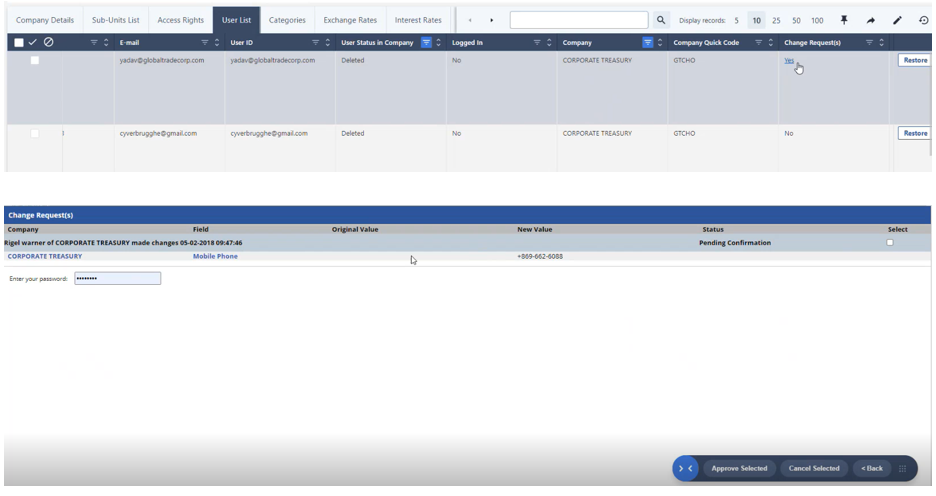Check the yadav@globaltradecorp.com row checkbox
The height and width of the screenshot is (496, 936).
pyautogui.click(x=35, y=60)
